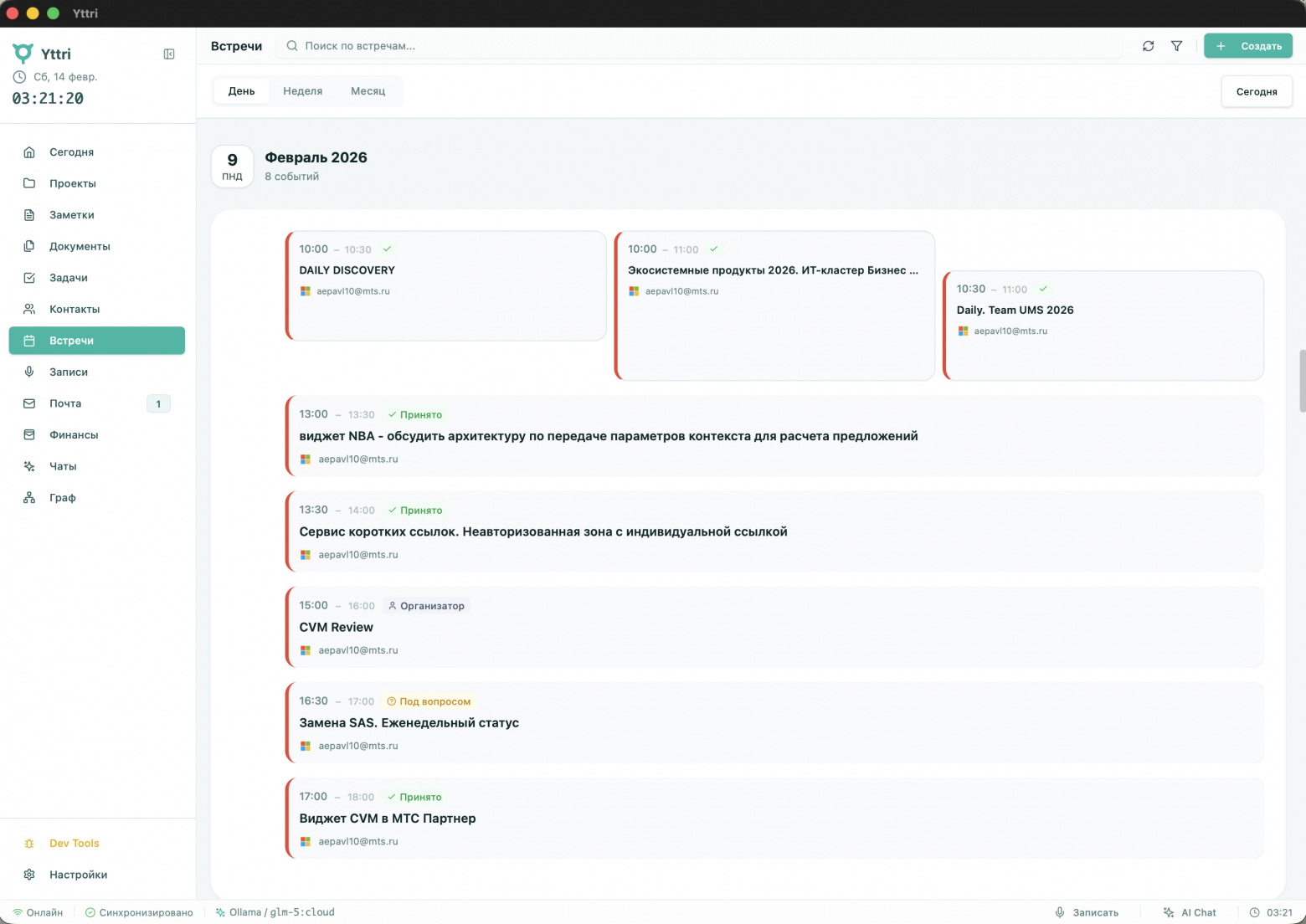Image resolution: width=1306 pixels, height=924 pixels.
Task: Switch to the Месяц view tab
Action: [x=368, y=91]
